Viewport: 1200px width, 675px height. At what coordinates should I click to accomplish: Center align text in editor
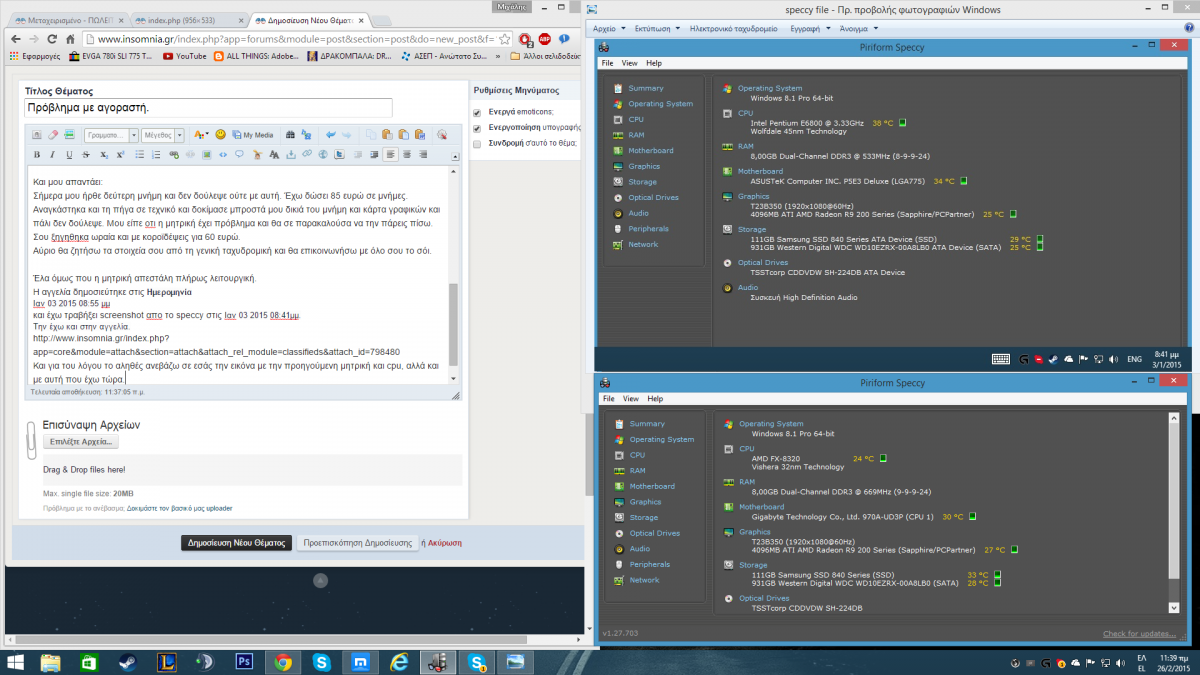pos(407,155)
